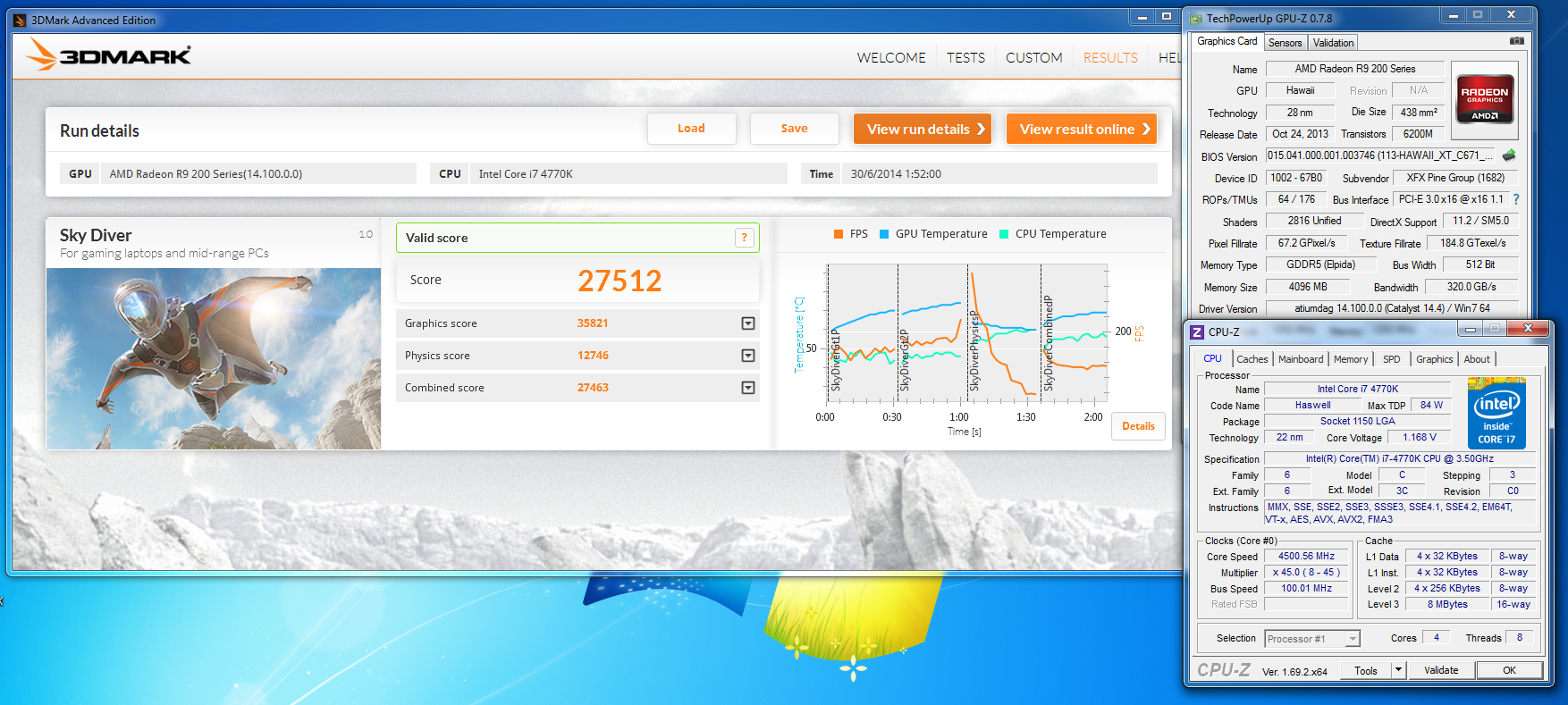This screenshot has width=1568, height=705.
Task: Click the CPU field Intel Core i7 4770K in 3DMark
Action: (x=628, y=174)
